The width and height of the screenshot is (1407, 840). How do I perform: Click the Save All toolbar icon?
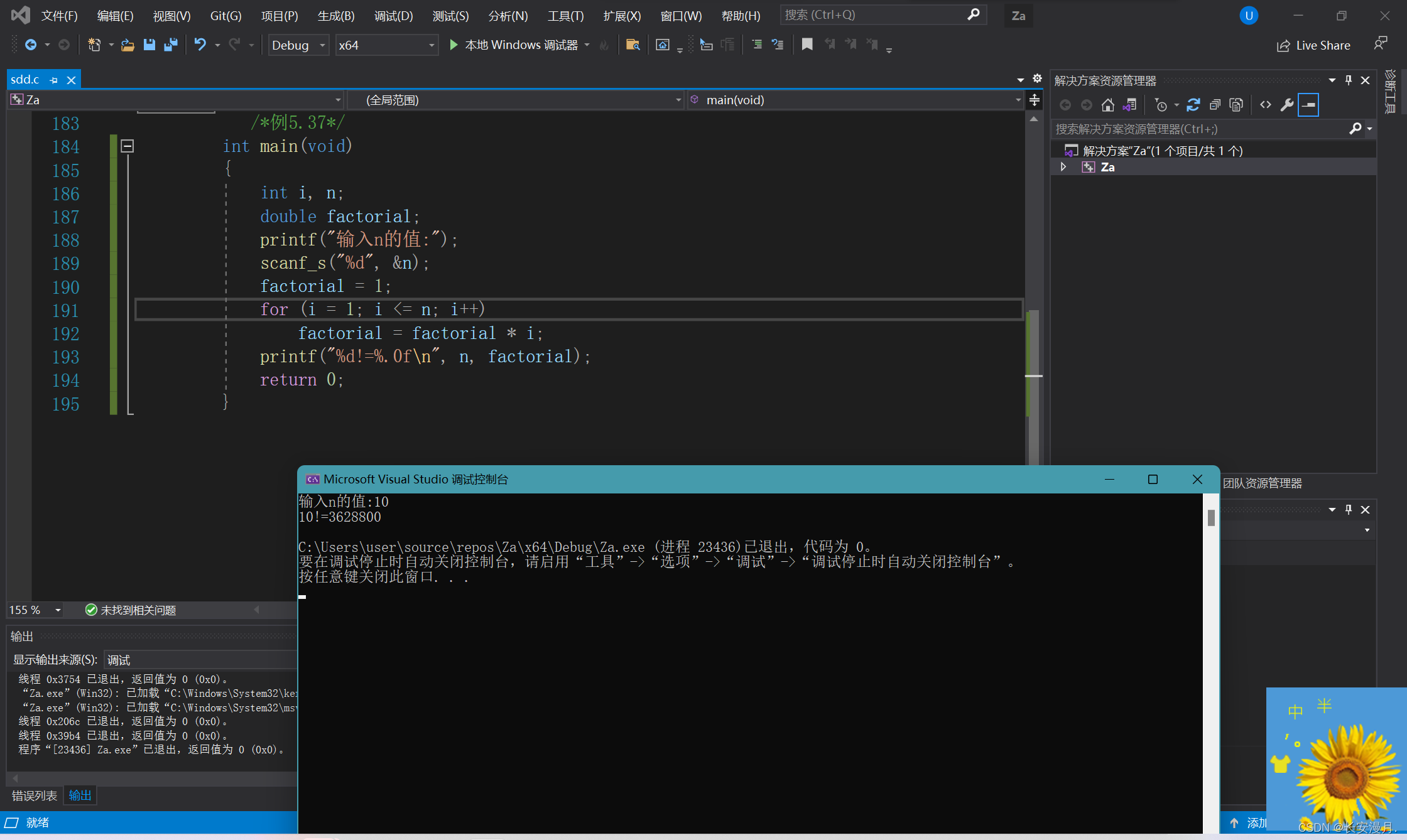tap(170, 45)
